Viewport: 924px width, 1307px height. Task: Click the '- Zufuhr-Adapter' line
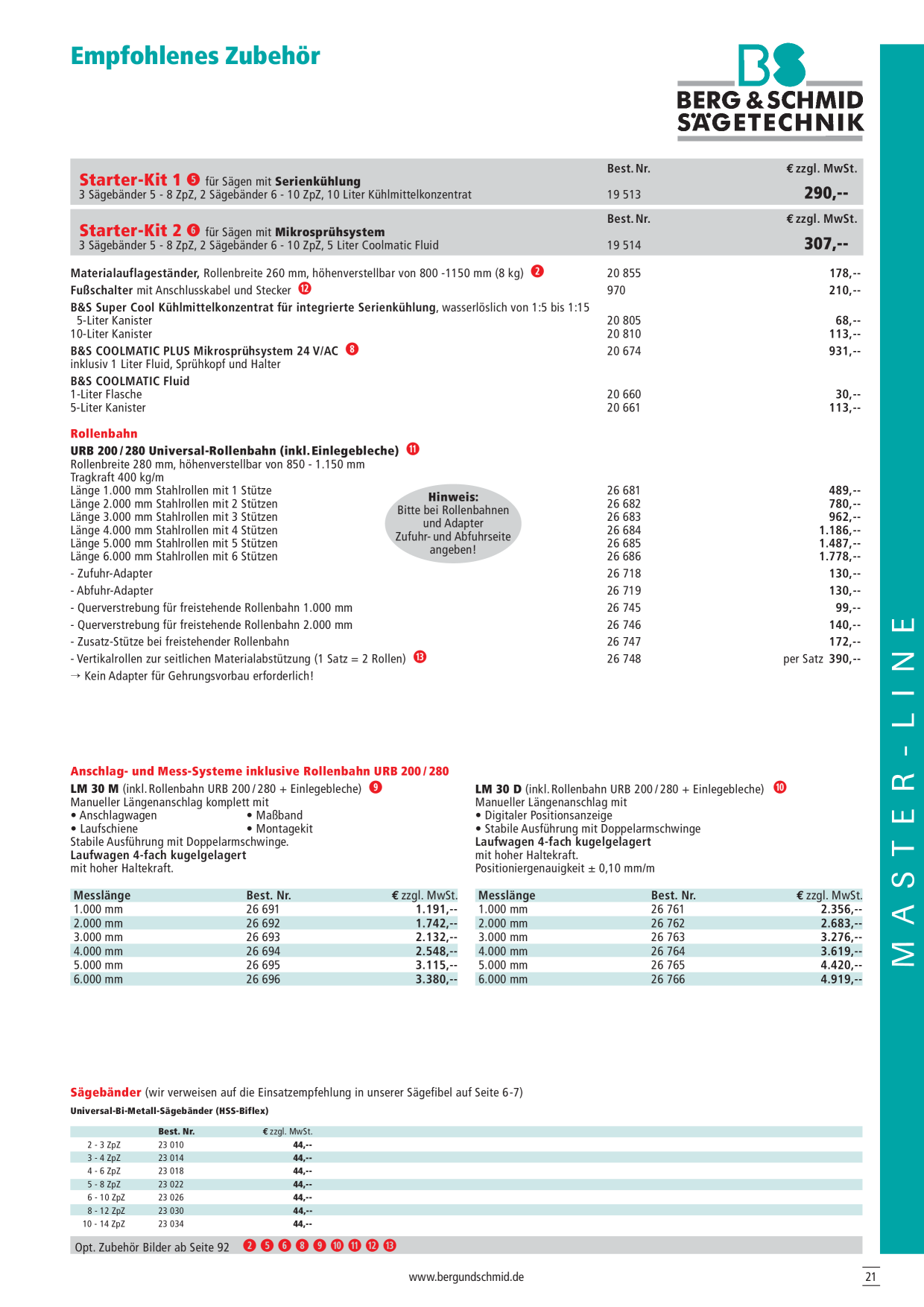coord(112,574)
